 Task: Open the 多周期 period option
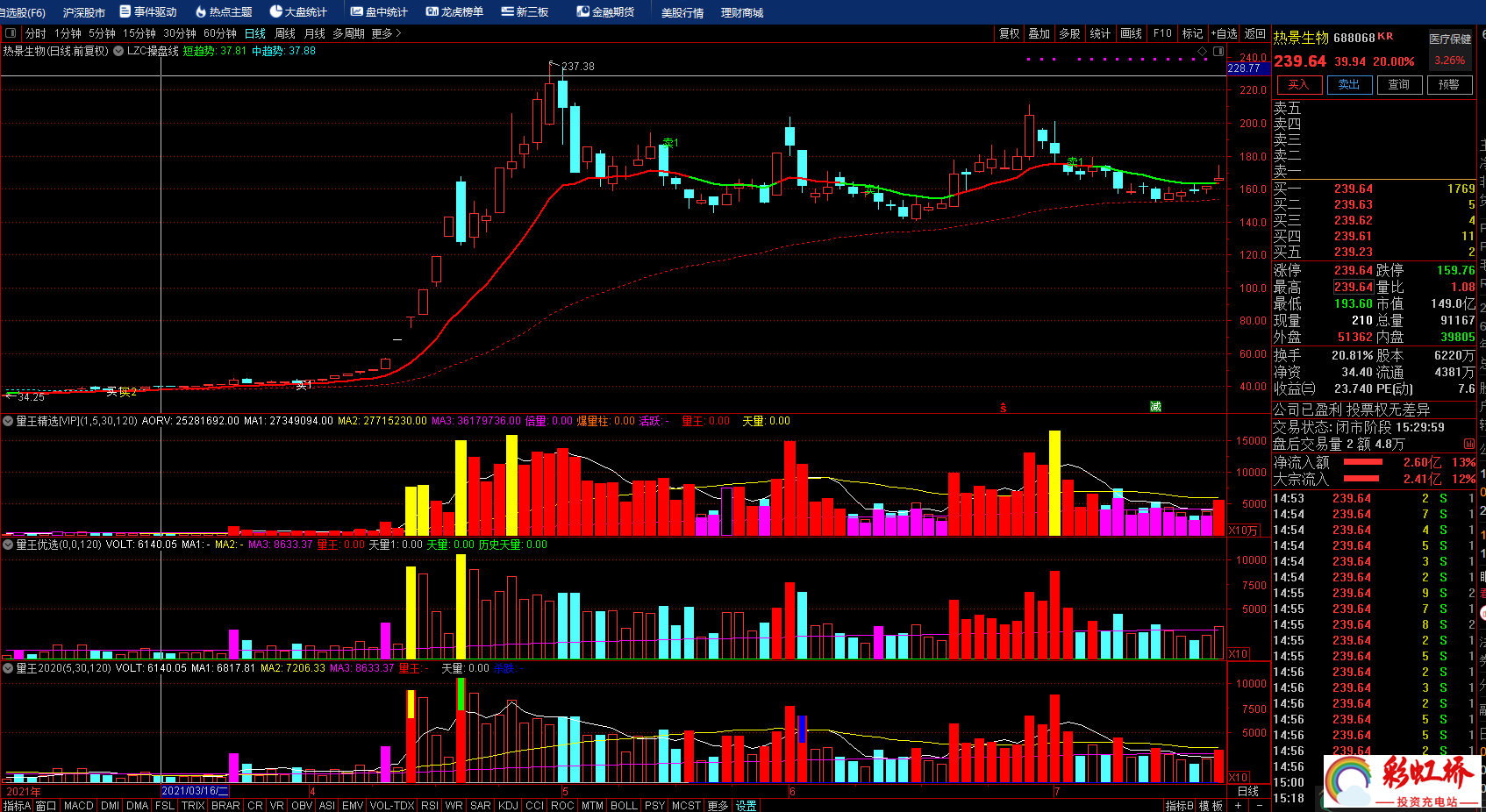coord(348,33)
